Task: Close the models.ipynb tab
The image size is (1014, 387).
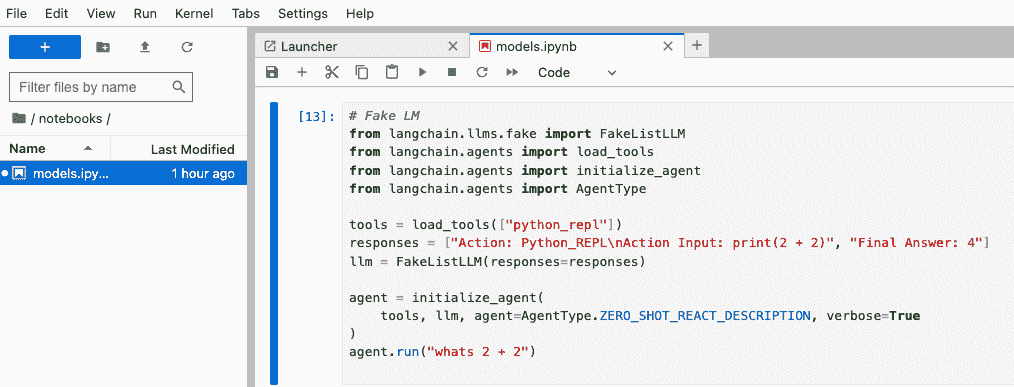Action: [668, 47]
